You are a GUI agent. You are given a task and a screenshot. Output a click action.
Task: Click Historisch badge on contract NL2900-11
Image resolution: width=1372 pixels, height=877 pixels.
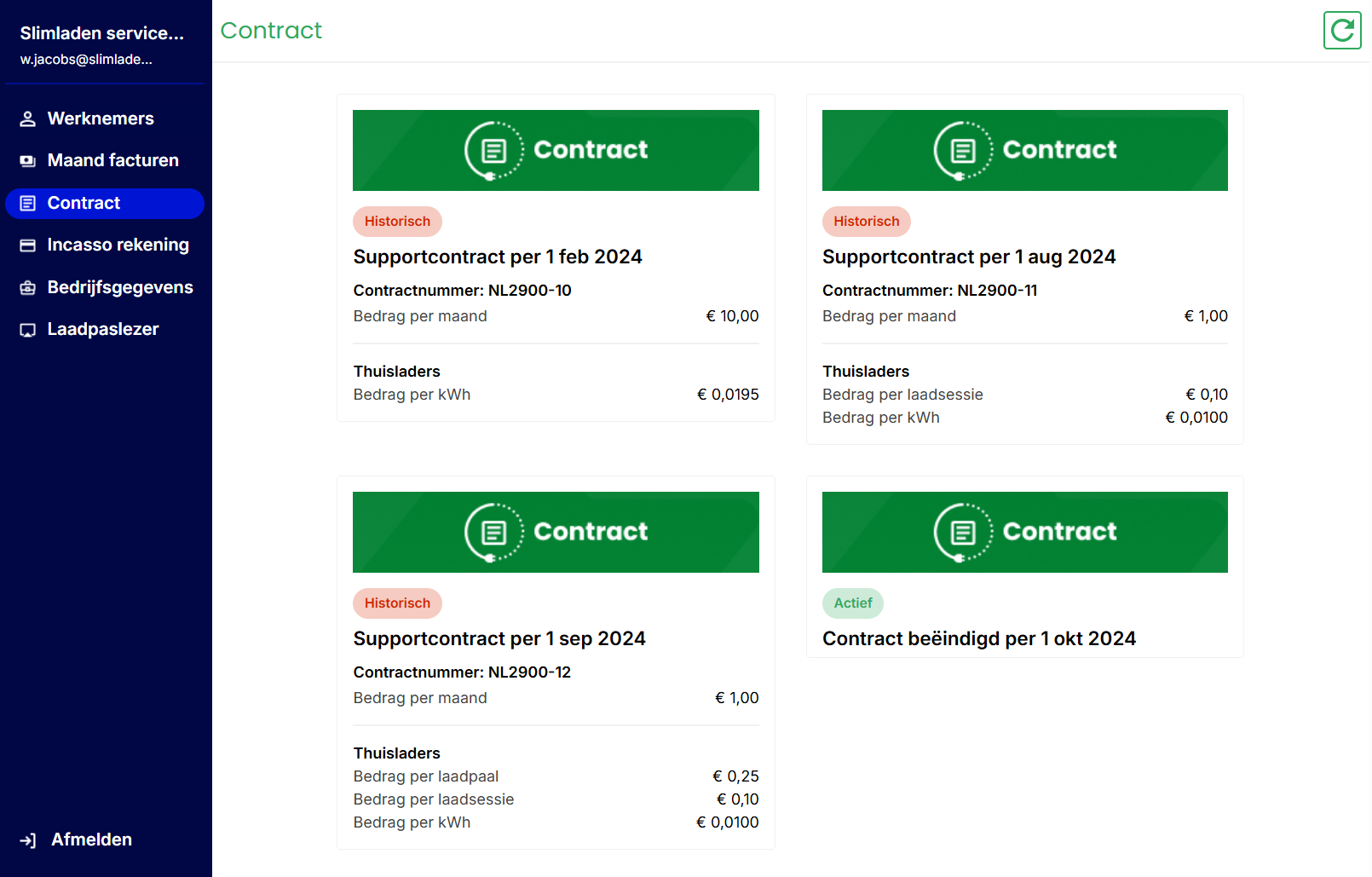tap(866, 222)
